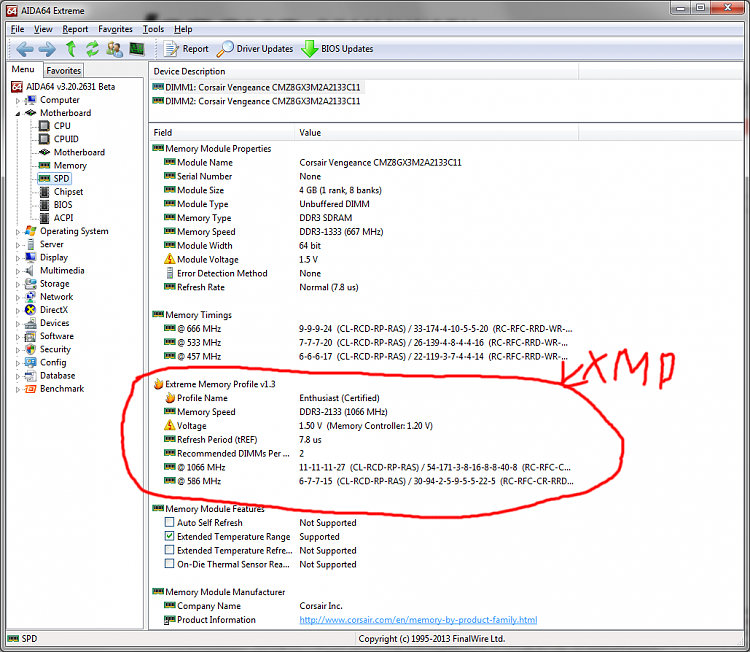This screenshot has width=750, height=652.
Task: Refresh using the green circular arrows icon
Action: coord(92,48)
